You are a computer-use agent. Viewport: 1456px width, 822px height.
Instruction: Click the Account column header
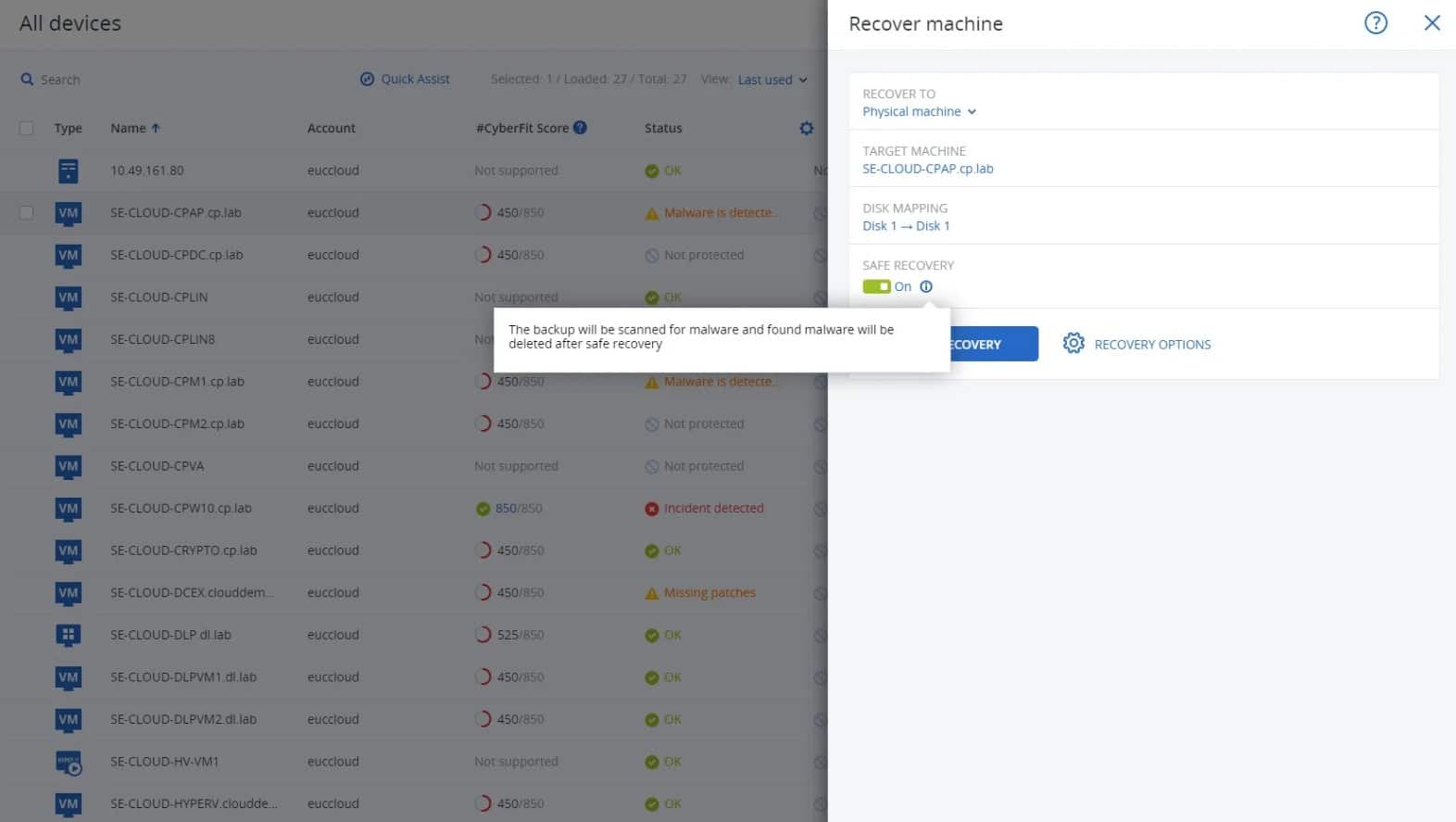click(331, 128)
